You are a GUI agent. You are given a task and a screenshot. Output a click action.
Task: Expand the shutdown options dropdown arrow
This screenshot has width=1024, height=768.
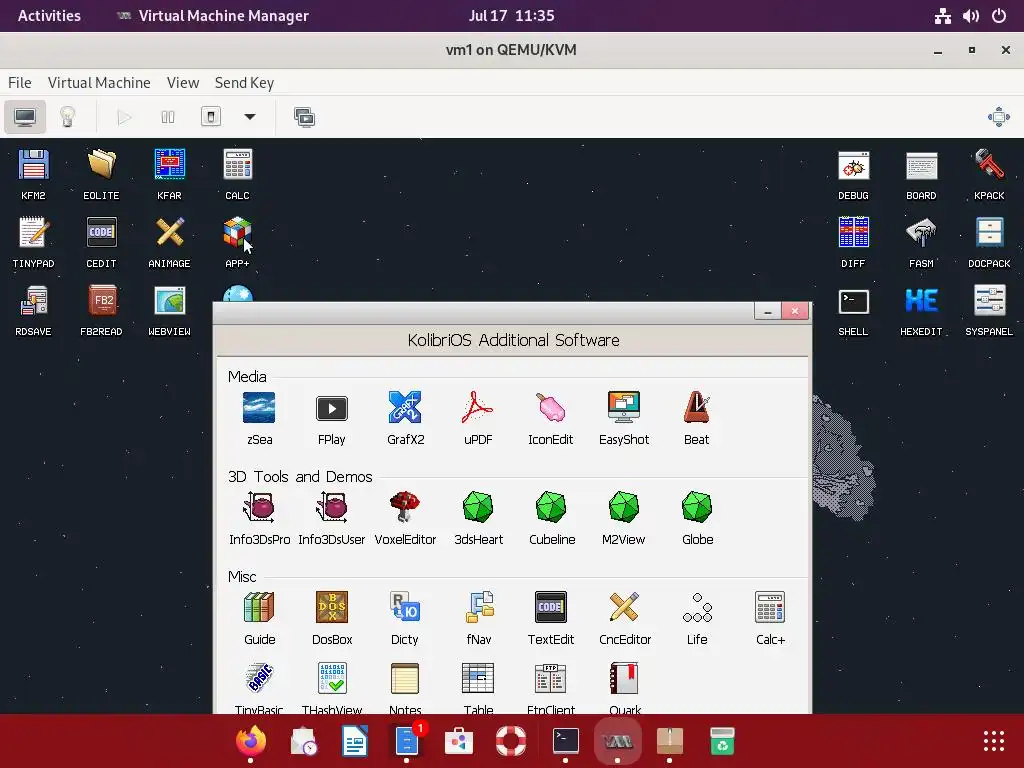click(x=249, y=118)
